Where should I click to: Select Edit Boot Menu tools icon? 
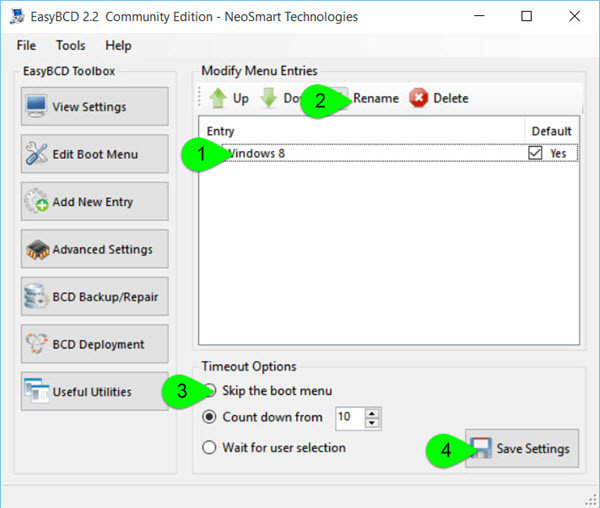pyautogui.click(x=36, y=153)
